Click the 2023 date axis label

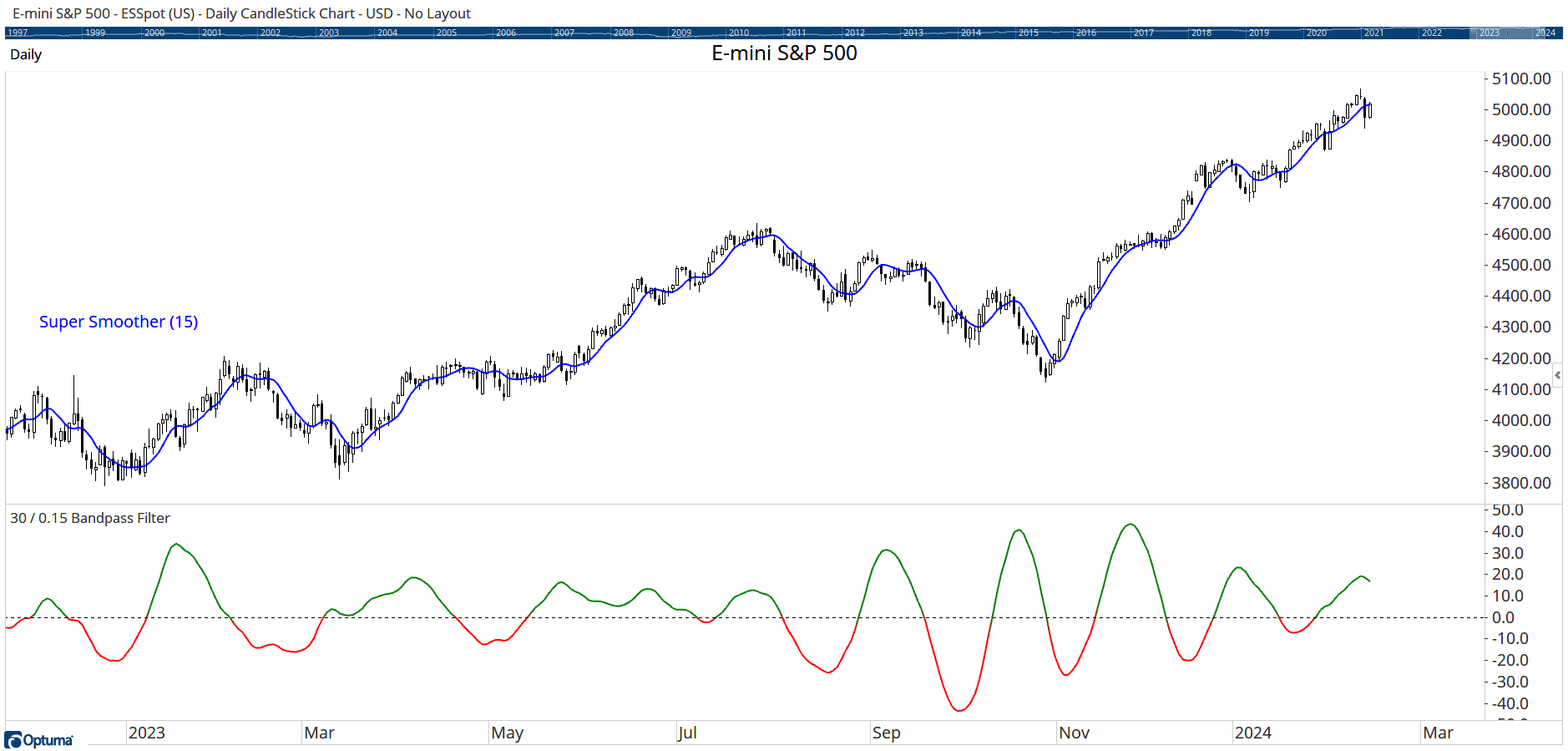pos(147,733)
